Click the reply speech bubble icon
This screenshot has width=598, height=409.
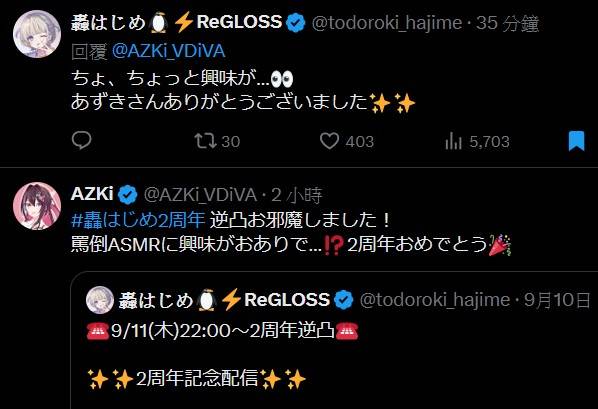(x=82, y=140)
